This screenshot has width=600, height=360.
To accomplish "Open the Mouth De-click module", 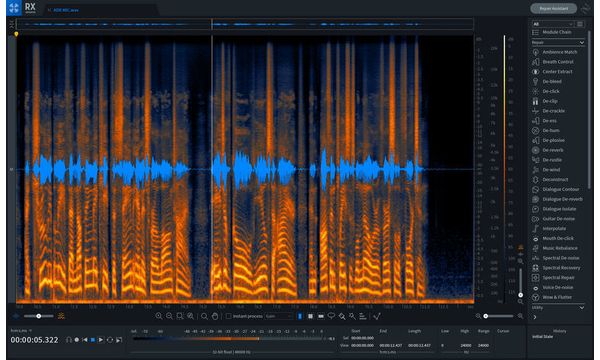I will (553, 239).
